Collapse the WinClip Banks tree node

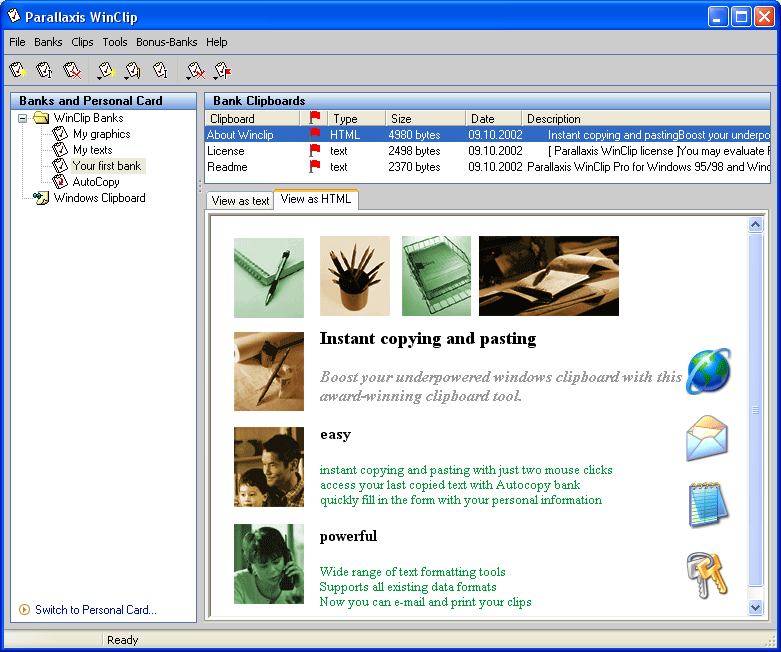[22, 119]
